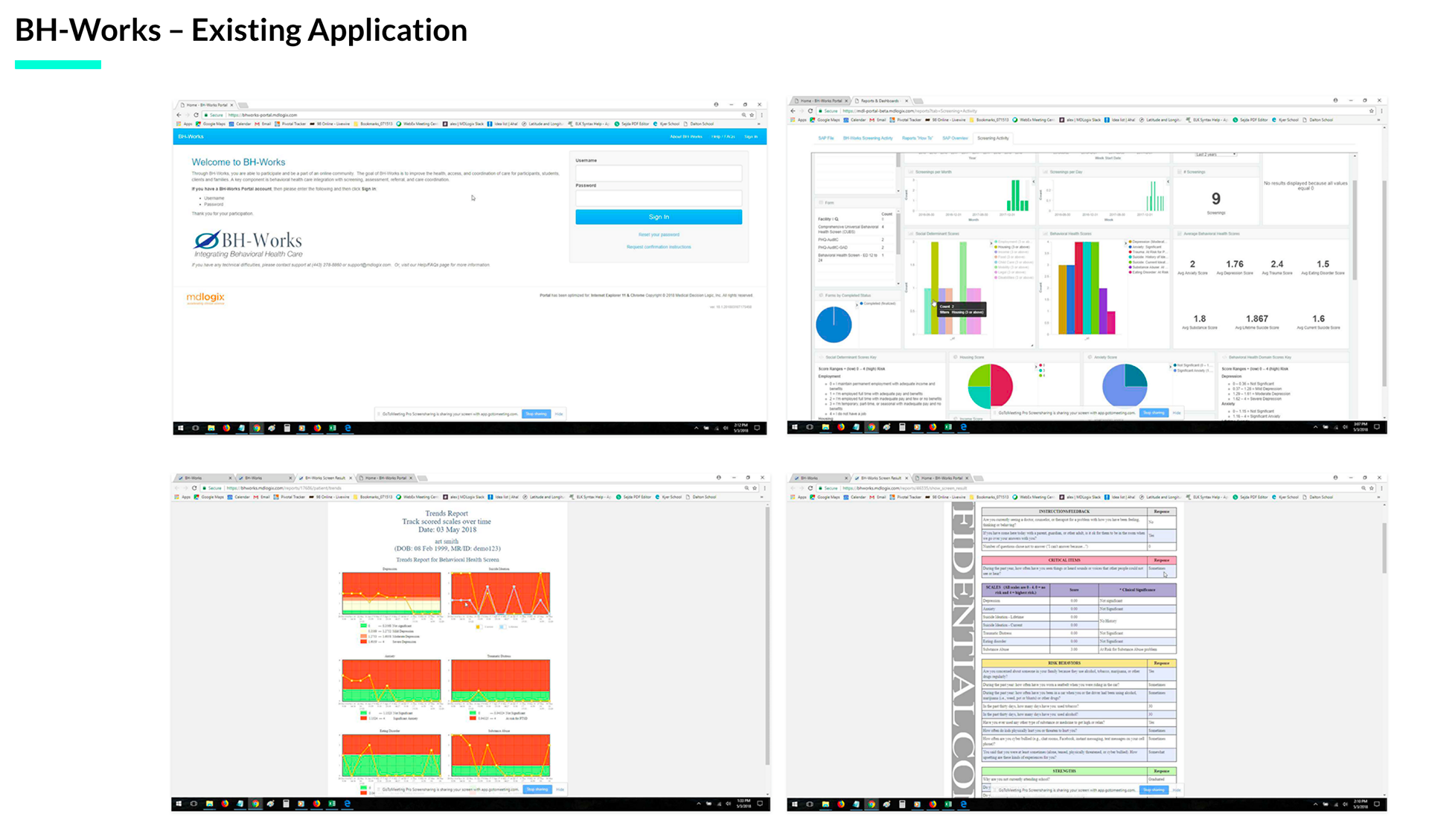Switch to the Home - BH-Works Portal tab in the Trends Report window
The height and width of the screenshot is (840, 1429).
[386, 478]
